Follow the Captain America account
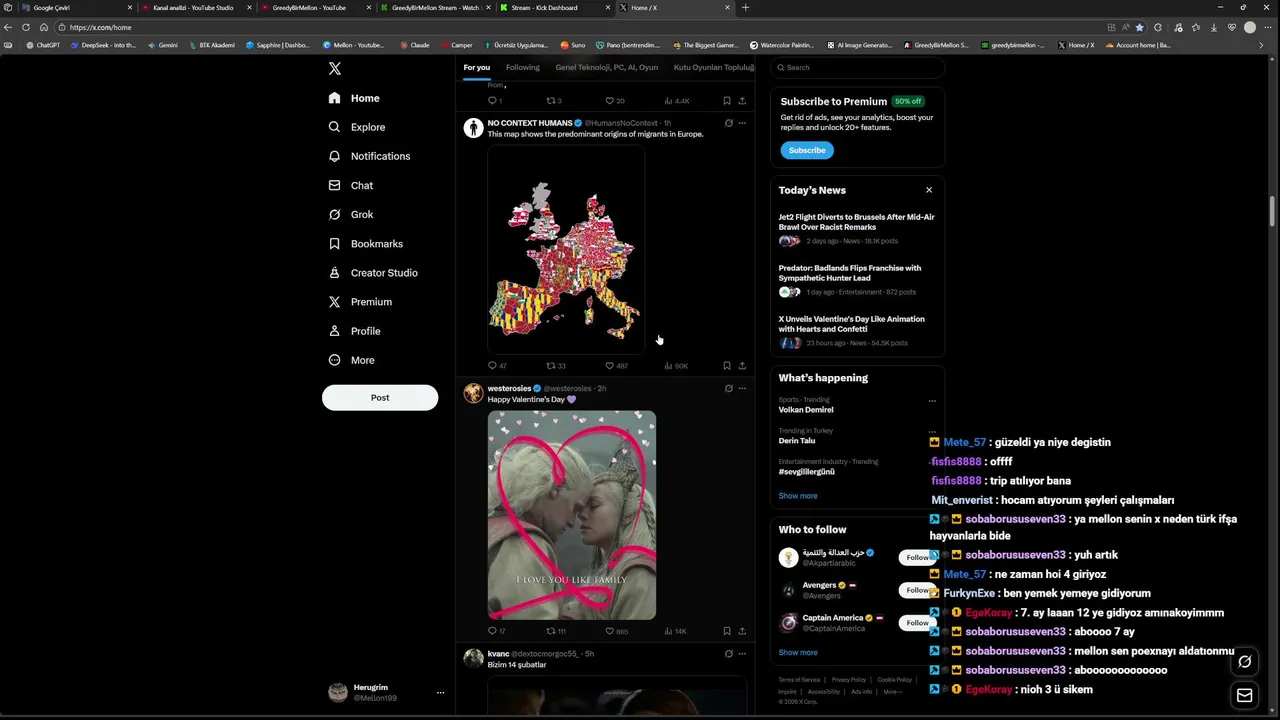This screenshot has height=720, width=1280. [x=917, y=623]
